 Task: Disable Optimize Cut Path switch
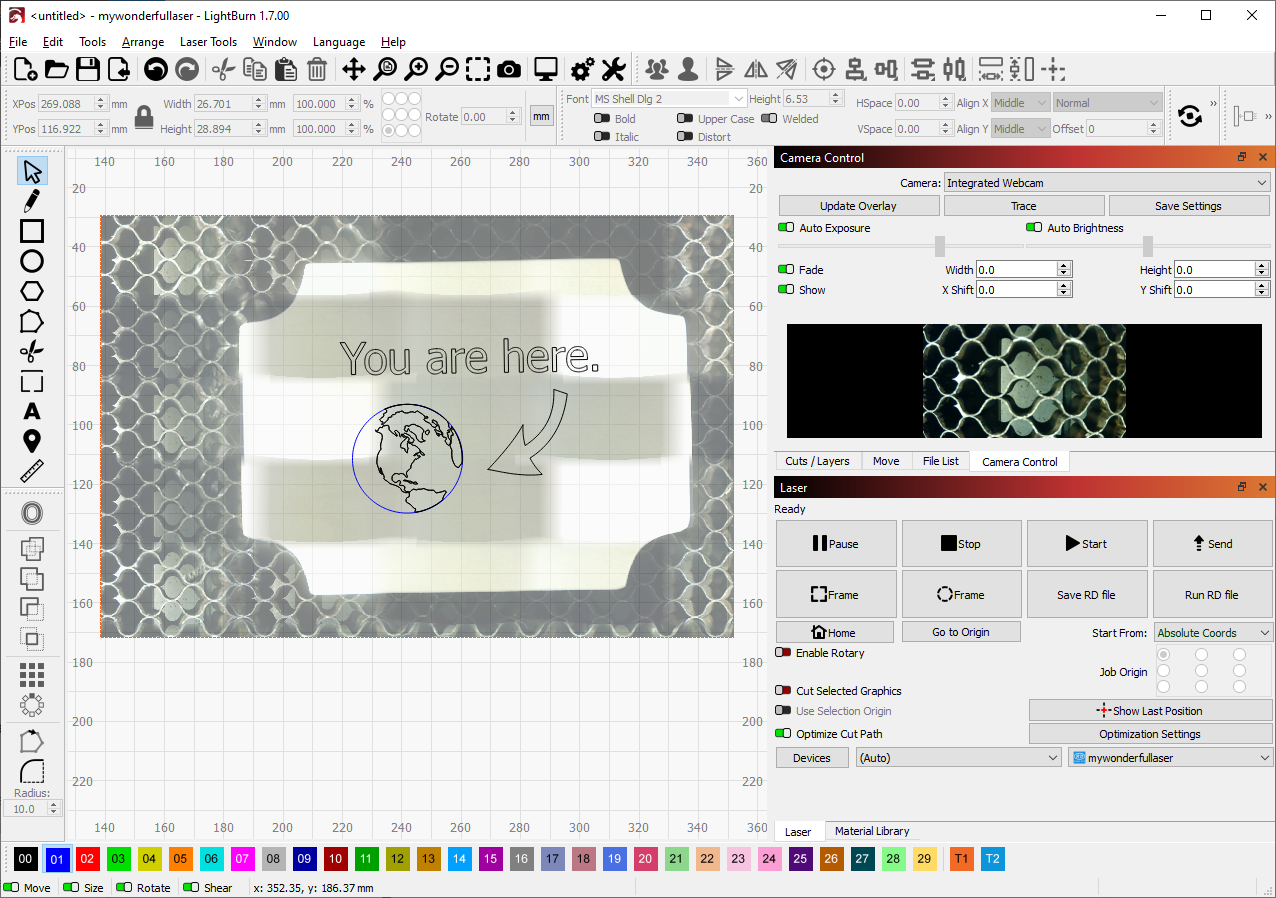[783, 734]
